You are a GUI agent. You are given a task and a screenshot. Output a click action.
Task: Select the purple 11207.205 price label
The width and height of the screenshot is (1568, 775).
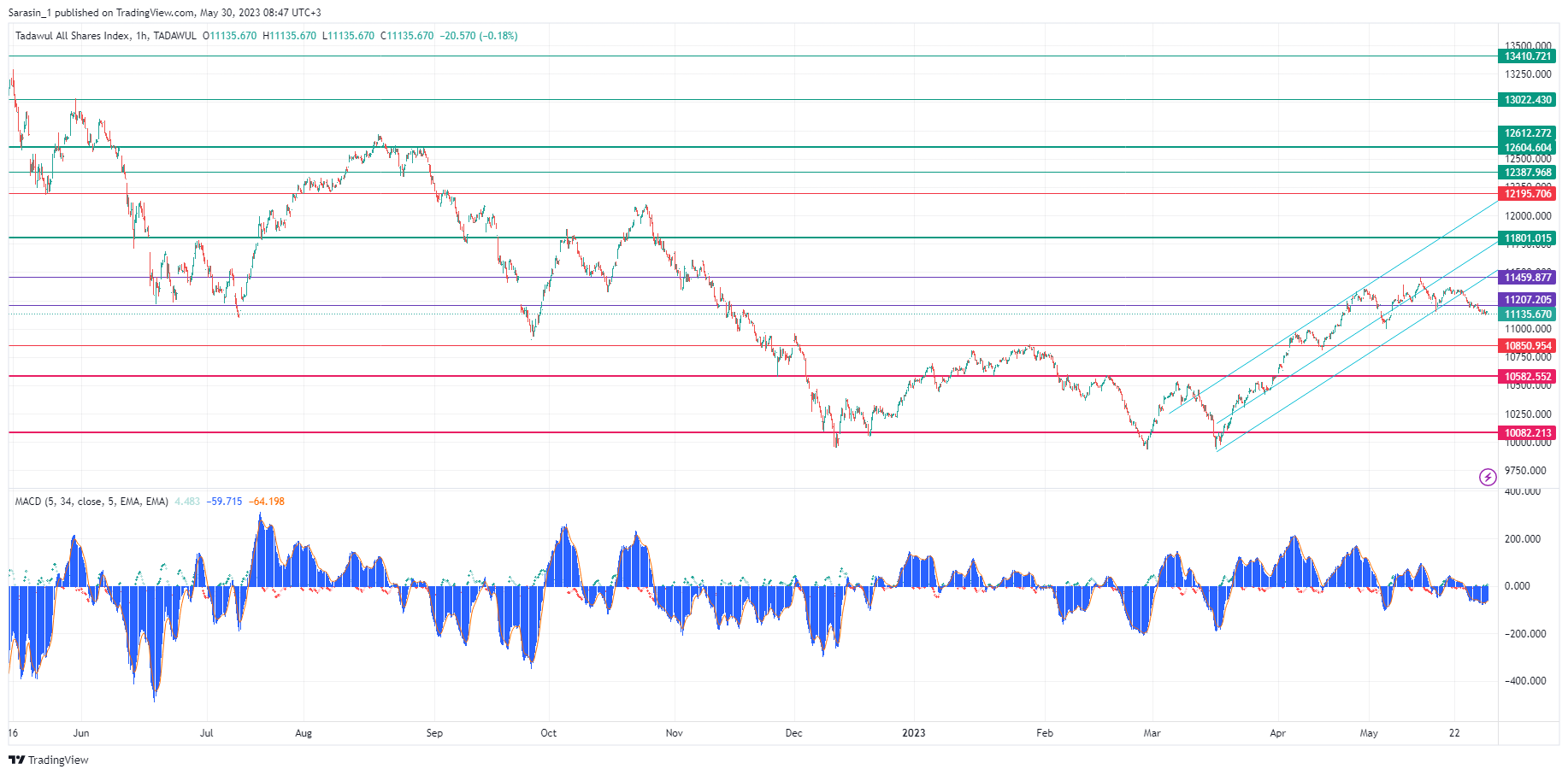1528,300
